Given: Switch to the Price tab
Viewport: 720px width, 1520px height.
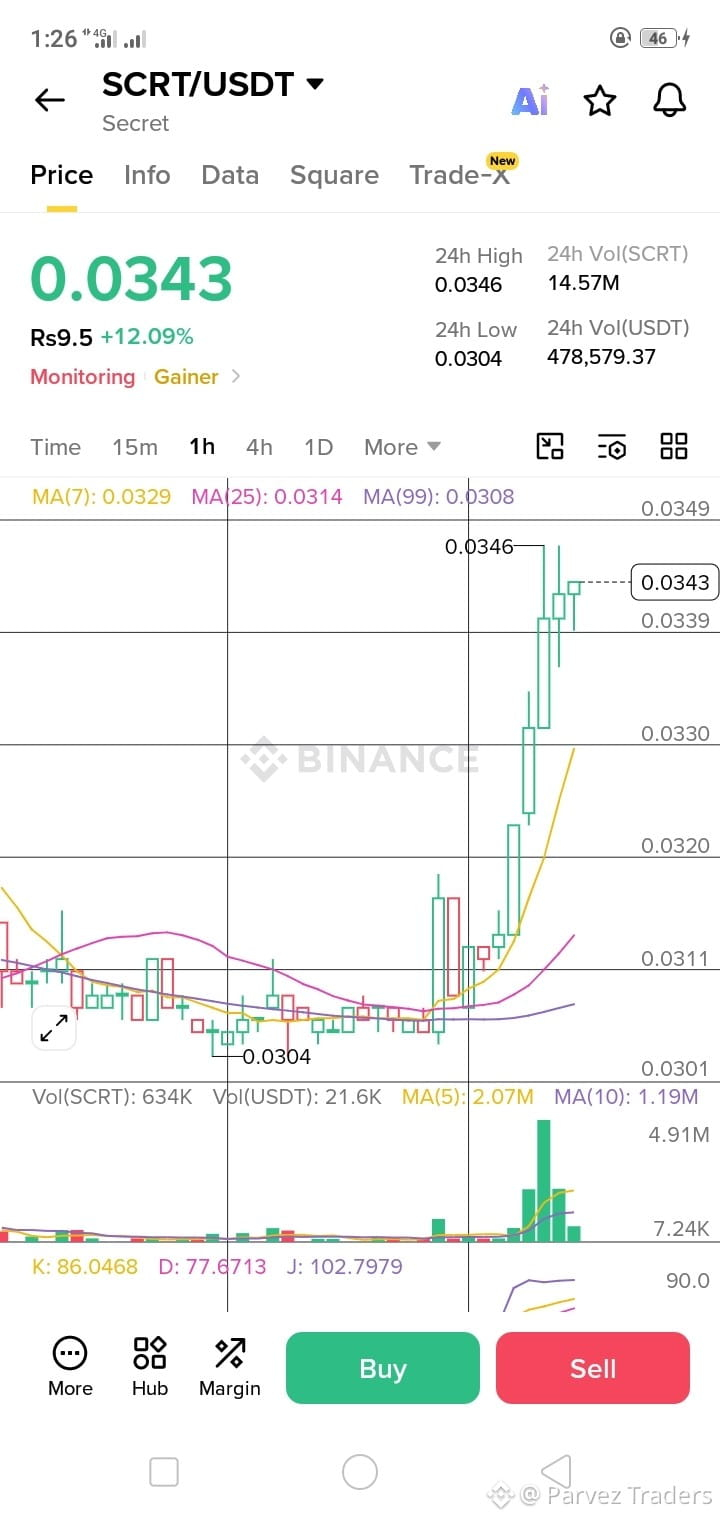Looking at the screenshot, I should [x=62, y=175].
